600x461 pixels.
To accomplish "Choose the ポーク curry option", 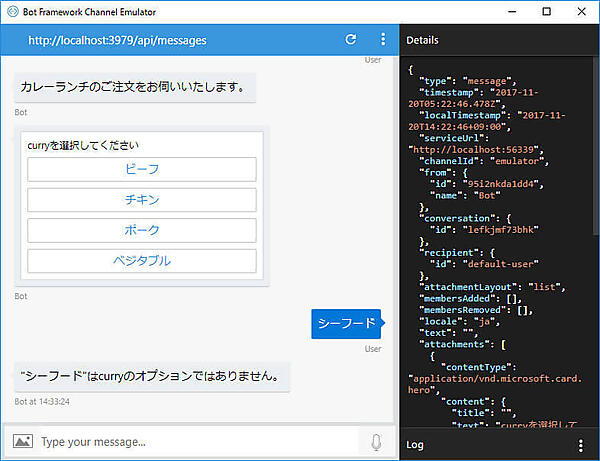I will click(x=142, y=230).
